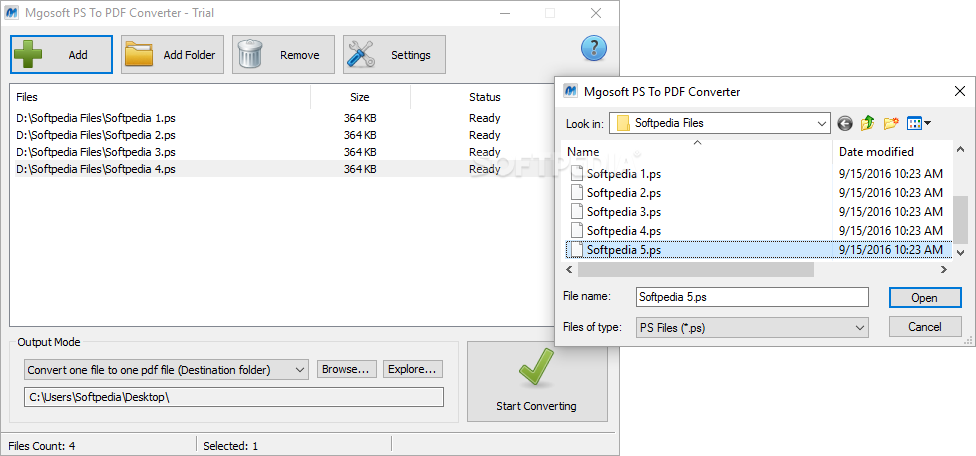The image size is (976, 456).
Task: Open the Output Mode combo box
Action: click(x=166, y=370)
